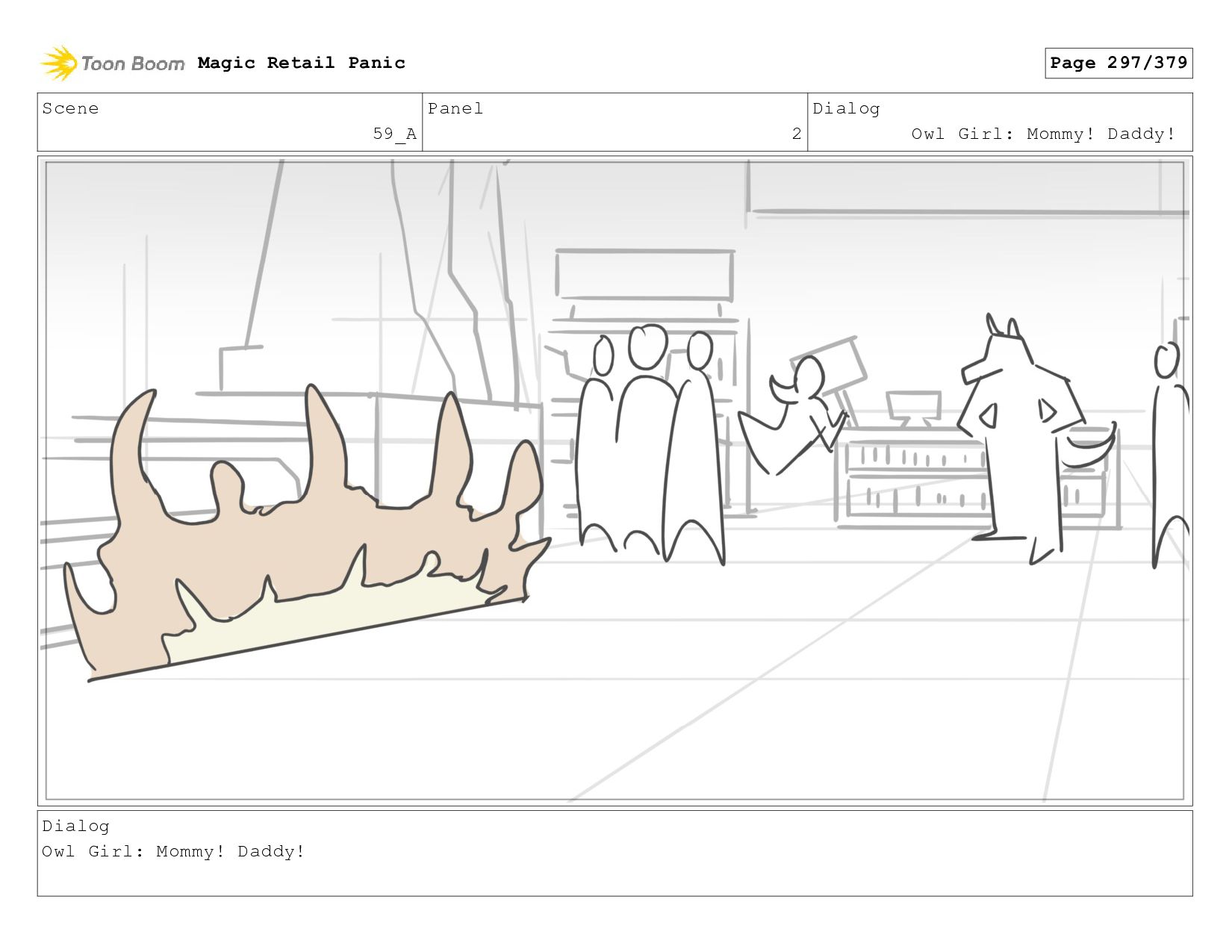Click the 'Scene' header label

[x=70, y=108]
